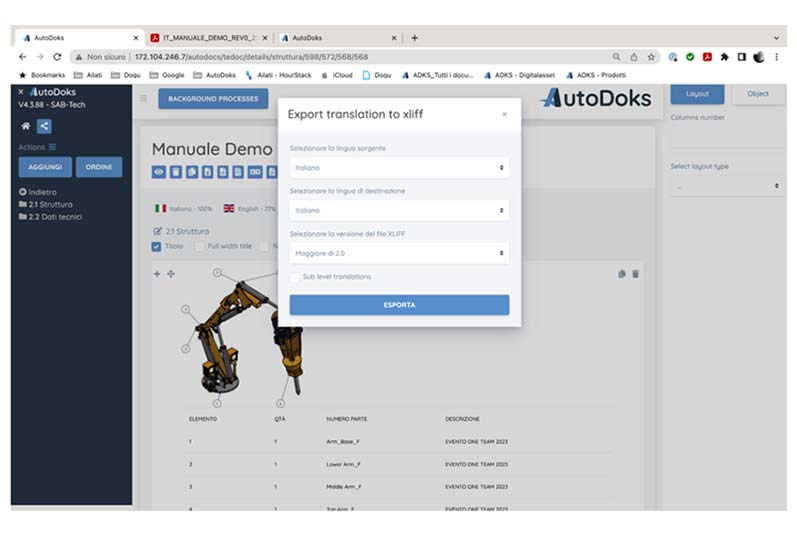Open the Actions list menu icon
Image resolution: width=797 pixels, height=537 pixels.
[52, 147]
